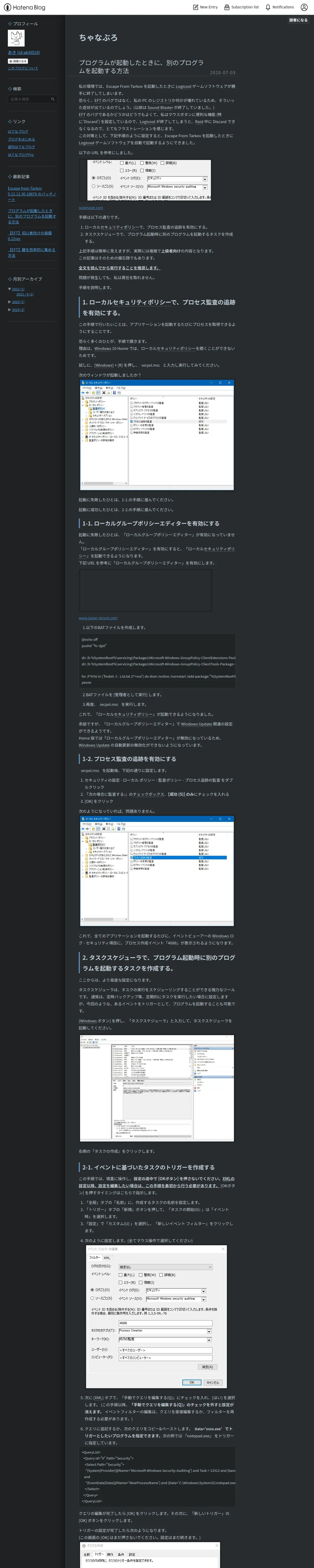The width and height of the screenshot is (314, 1568).
Task: Expand the 2022 (1) archive triangle
Action: (9, 289)
